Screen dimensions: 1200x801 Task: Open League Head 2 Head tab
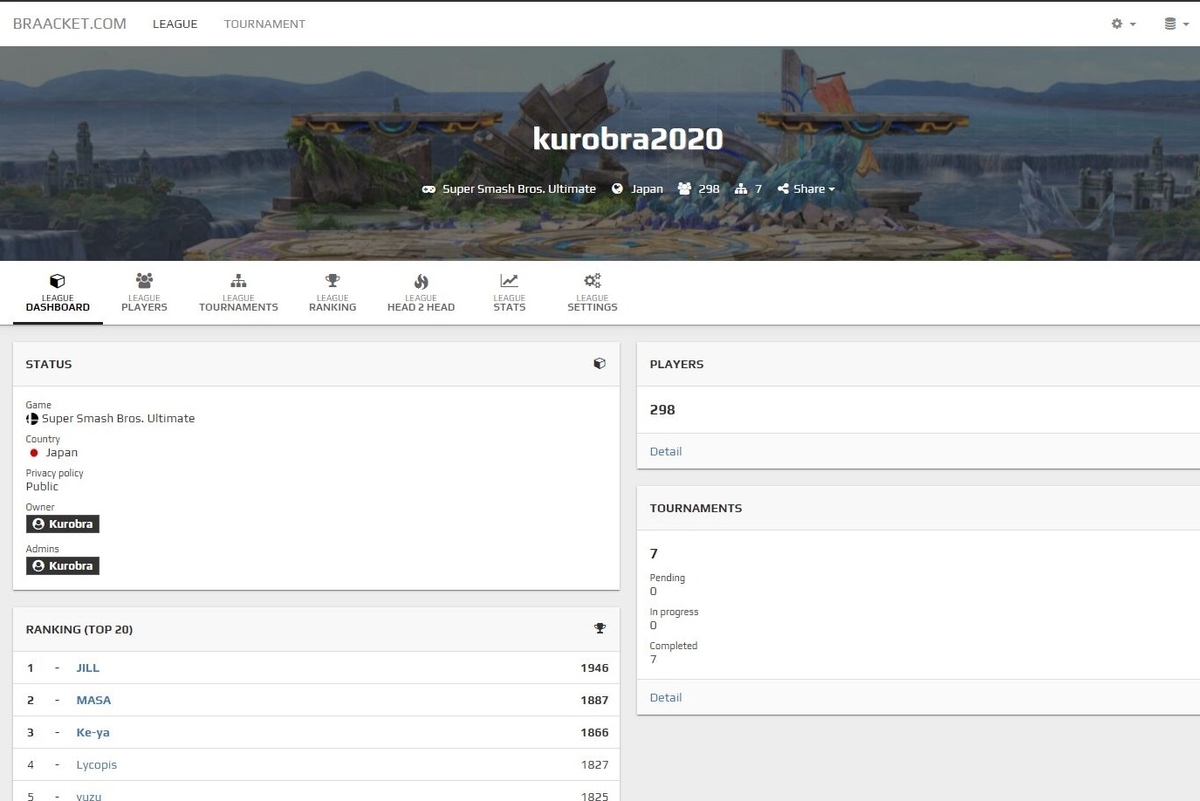421,293
